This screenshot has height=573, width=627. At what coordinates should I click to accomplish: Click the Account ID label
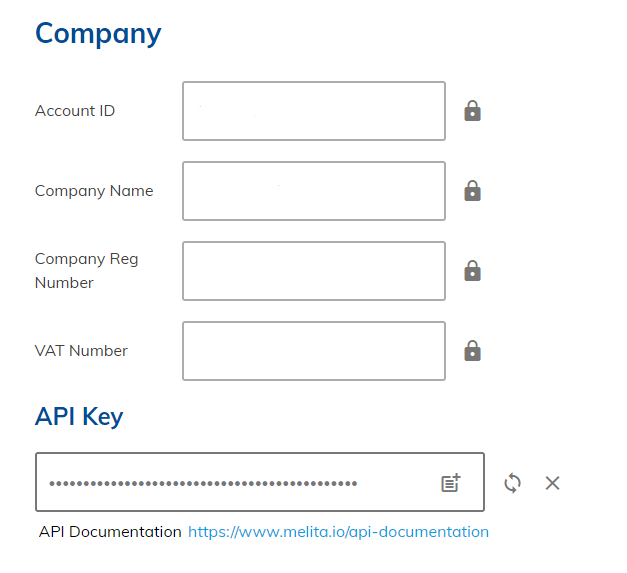(75, 111)
